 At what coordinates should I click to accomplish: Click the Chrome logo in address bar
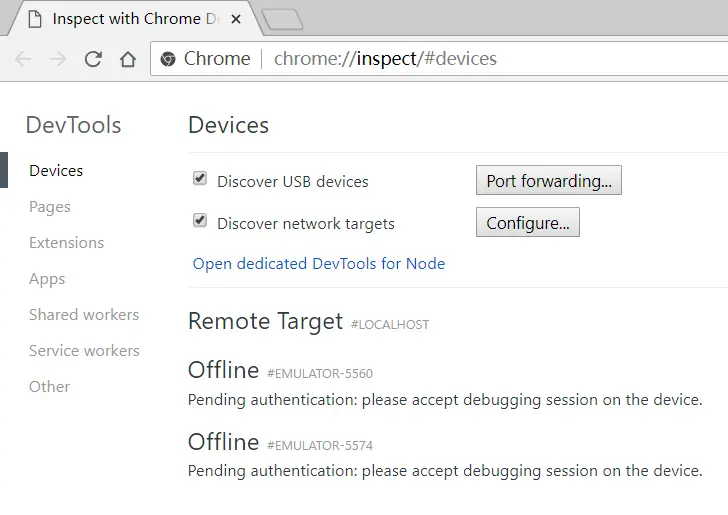[x=168, y=59]
